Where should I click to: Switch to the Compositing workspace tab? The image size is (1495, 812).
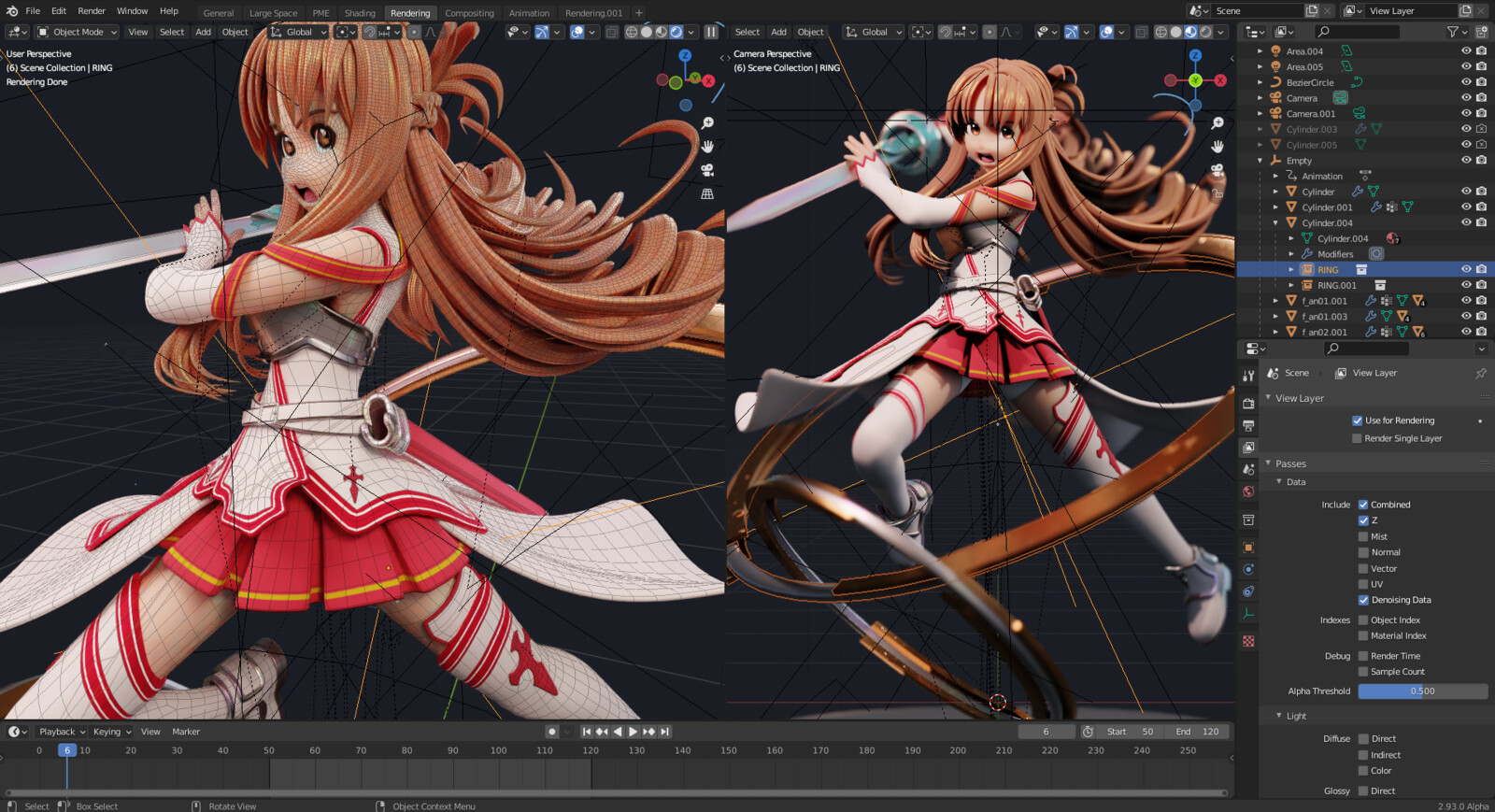pos(469,13)
